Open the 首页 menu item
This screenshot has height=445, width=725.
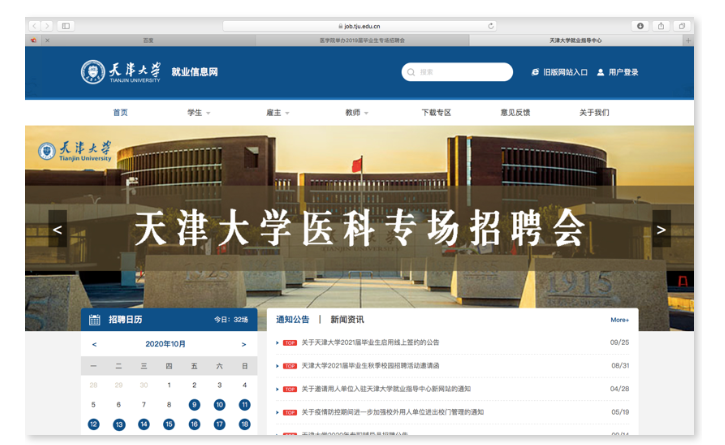click(120, 112)
